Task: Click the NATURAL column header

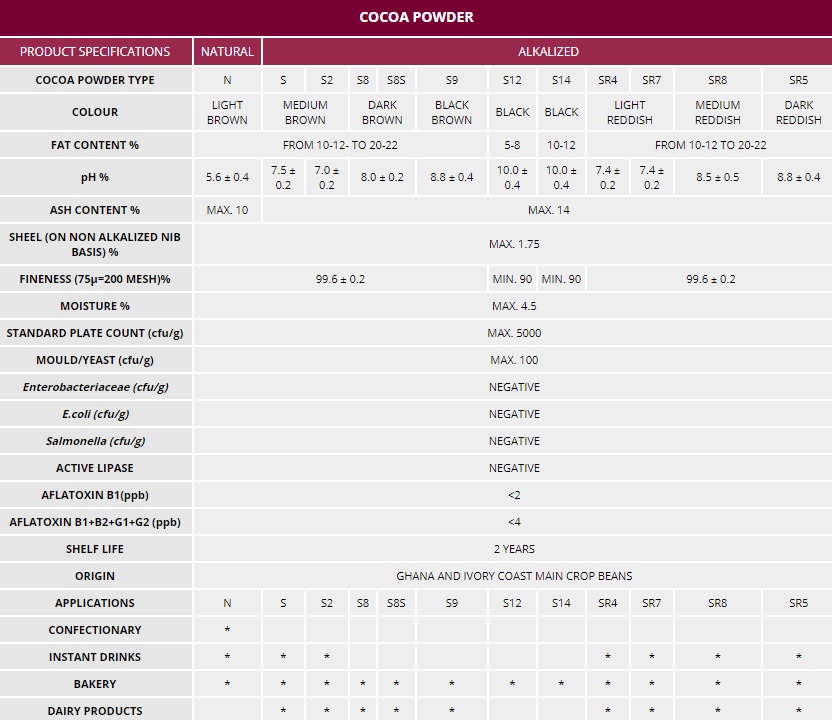Action: click(x=227, y=51)
